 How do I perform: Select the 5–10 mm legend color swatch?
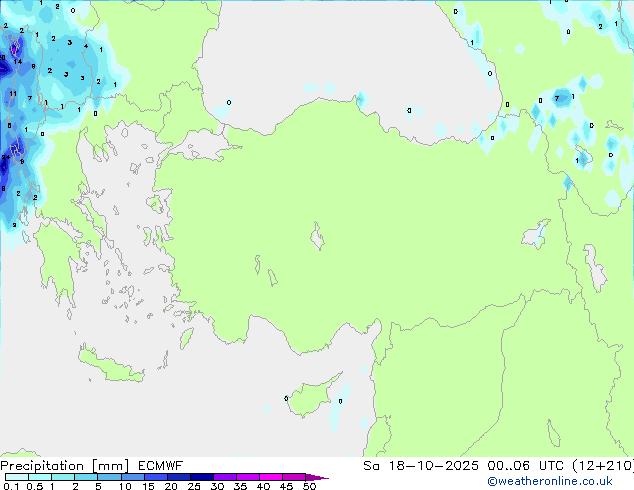(x=109, y=477)
